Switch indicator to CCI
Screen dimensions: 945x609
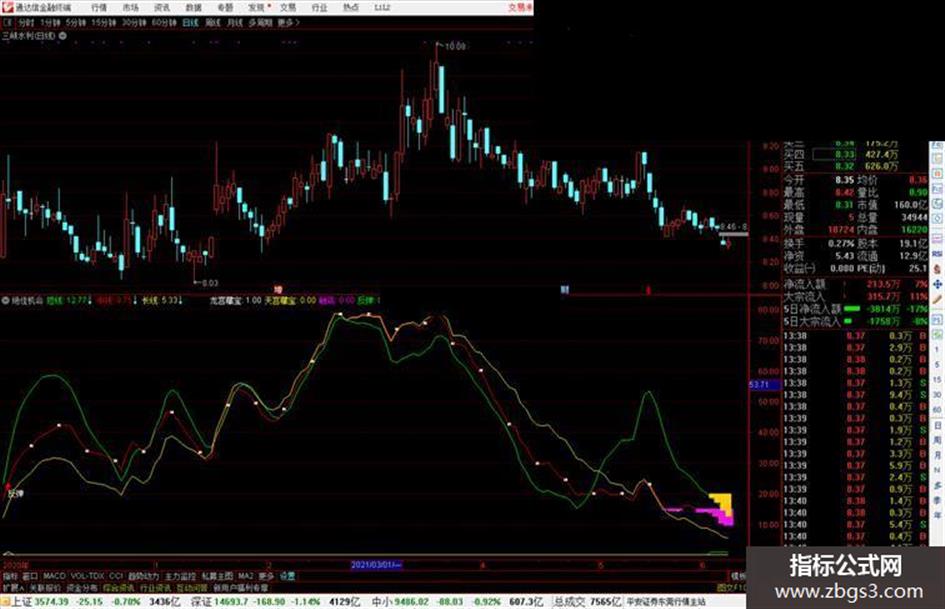(116, 576)
